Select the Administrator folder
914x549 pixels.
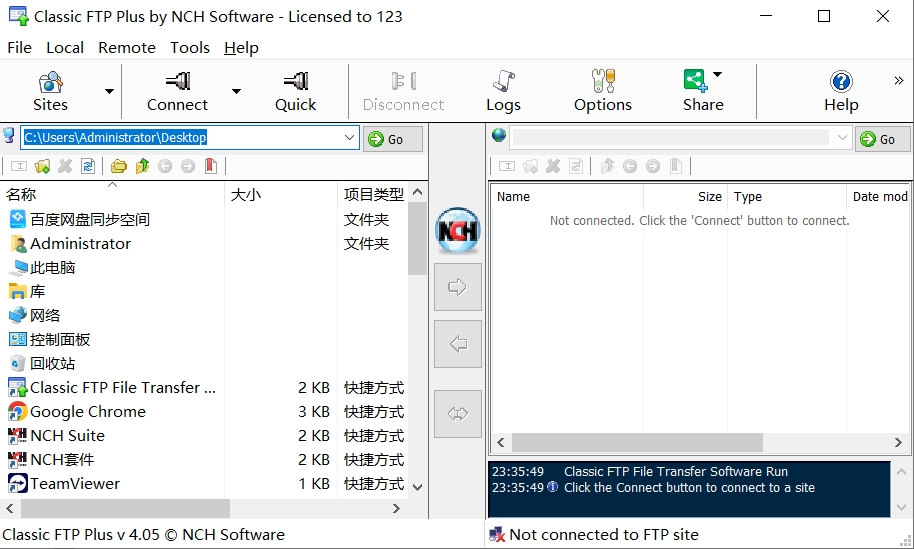80,244
